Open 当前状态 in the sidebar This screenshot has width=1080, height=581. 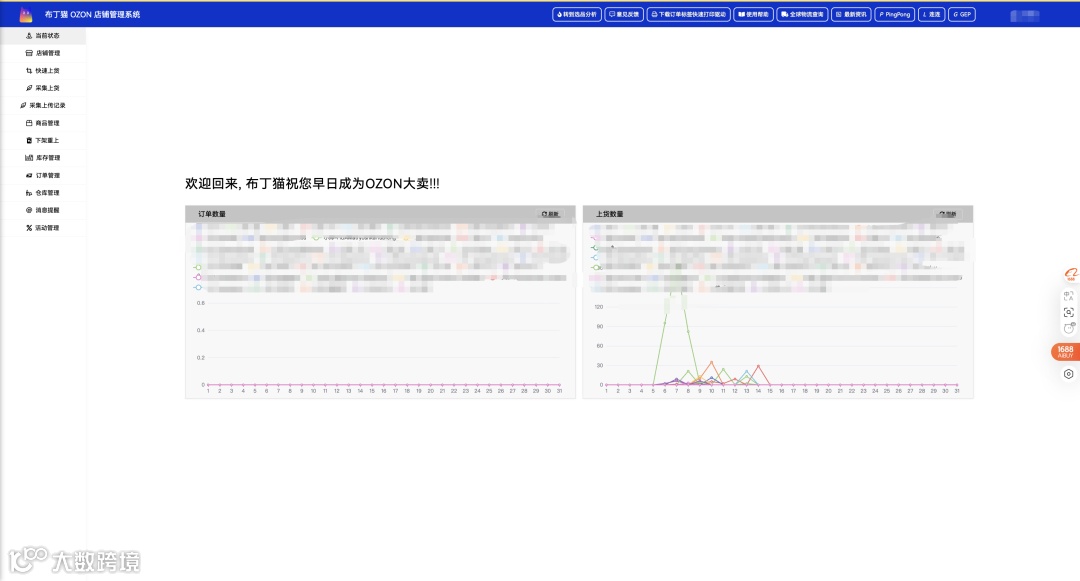(43, 35)
